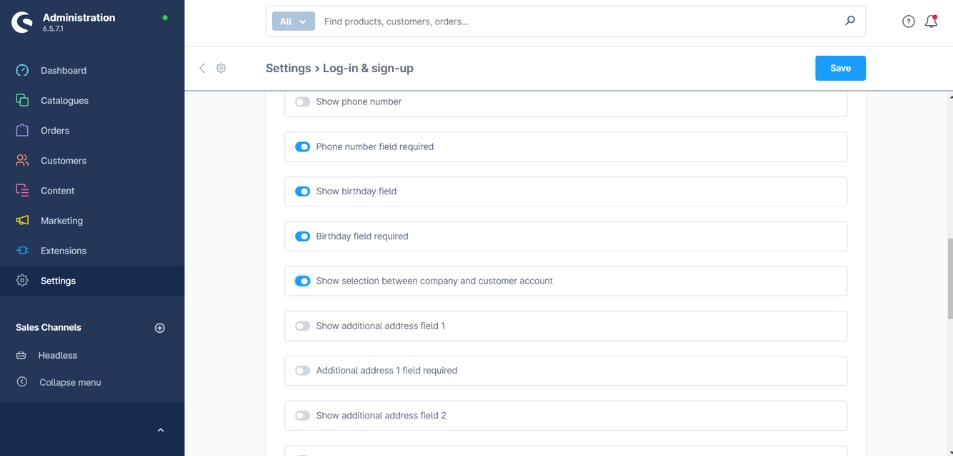Image resolution: width=953 pixels, height=456 pixels.
Task: Click the search input field
Action: pyautogui.click(x=580, y=21)
